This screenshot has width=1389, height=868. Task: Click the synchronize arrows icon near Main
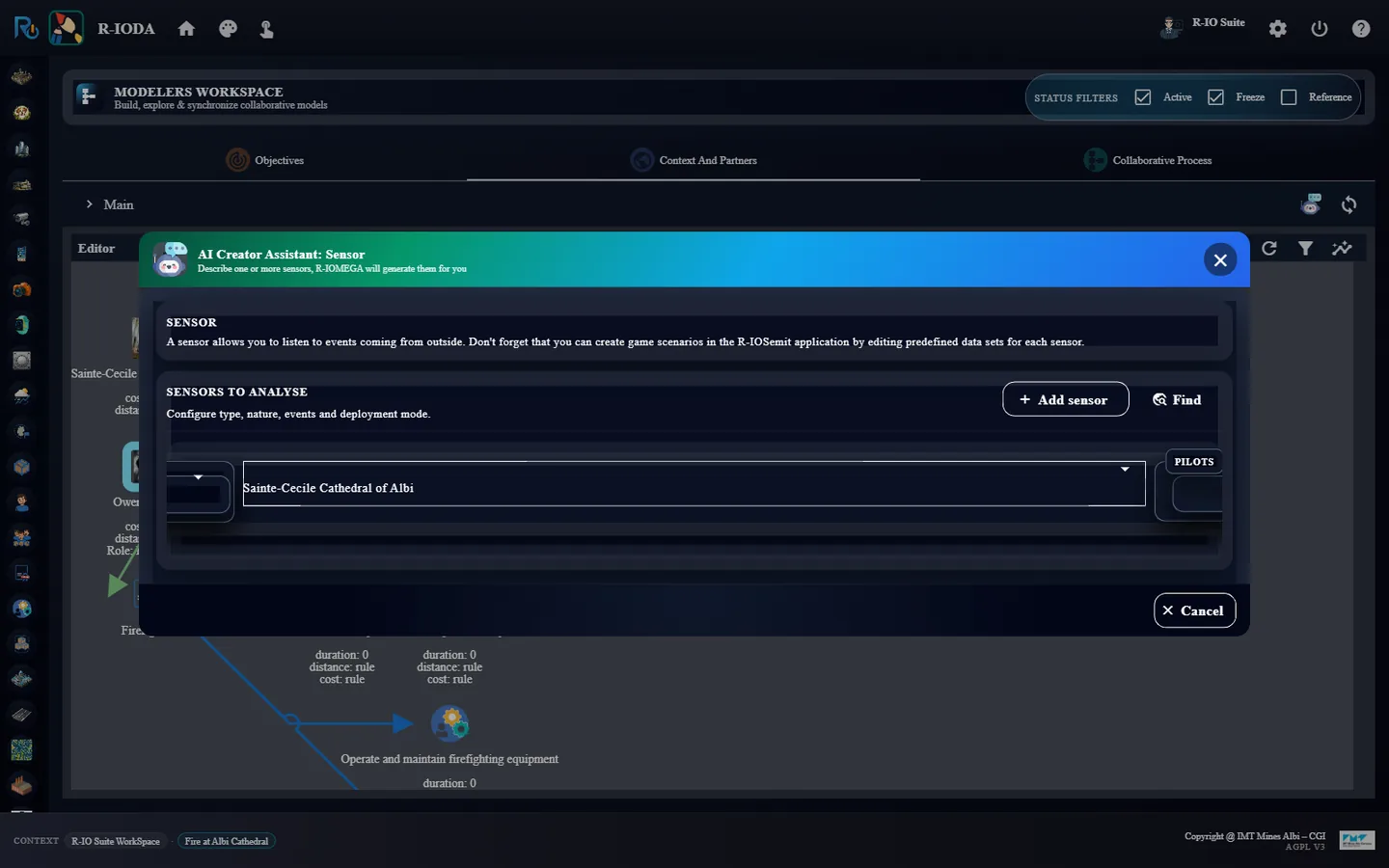coord(1348,204)
